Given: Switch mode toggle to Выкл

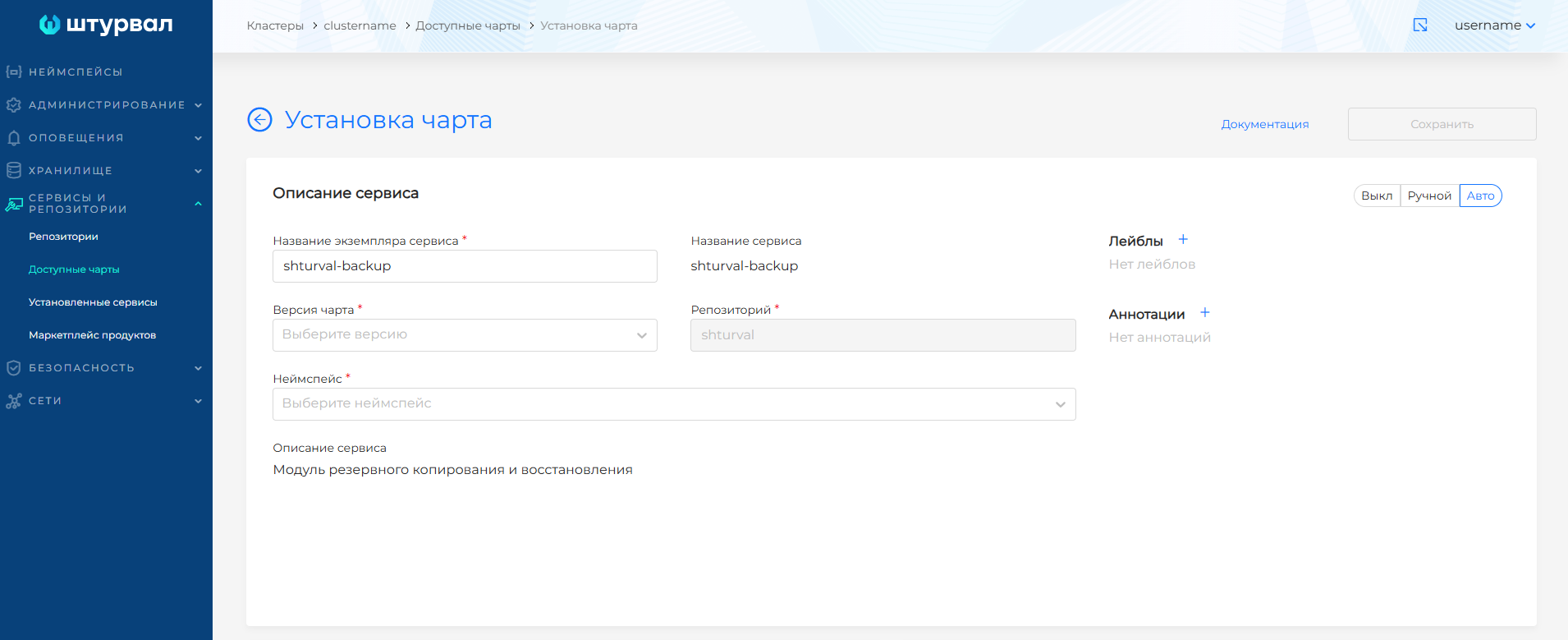Looking at the screenshot, I should coord(1377,196).
